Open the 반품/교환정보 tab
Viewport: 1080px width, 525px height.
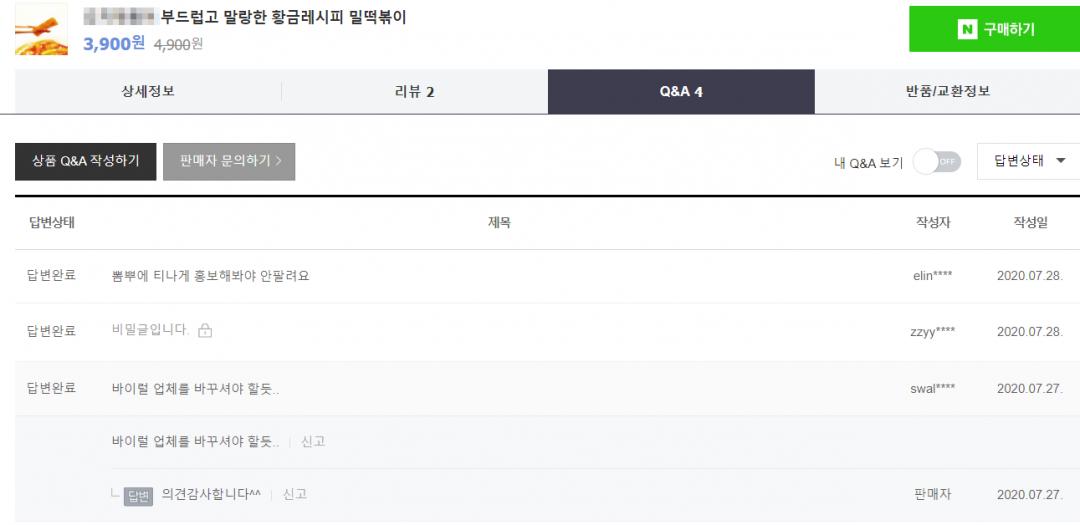coord(946,92)
